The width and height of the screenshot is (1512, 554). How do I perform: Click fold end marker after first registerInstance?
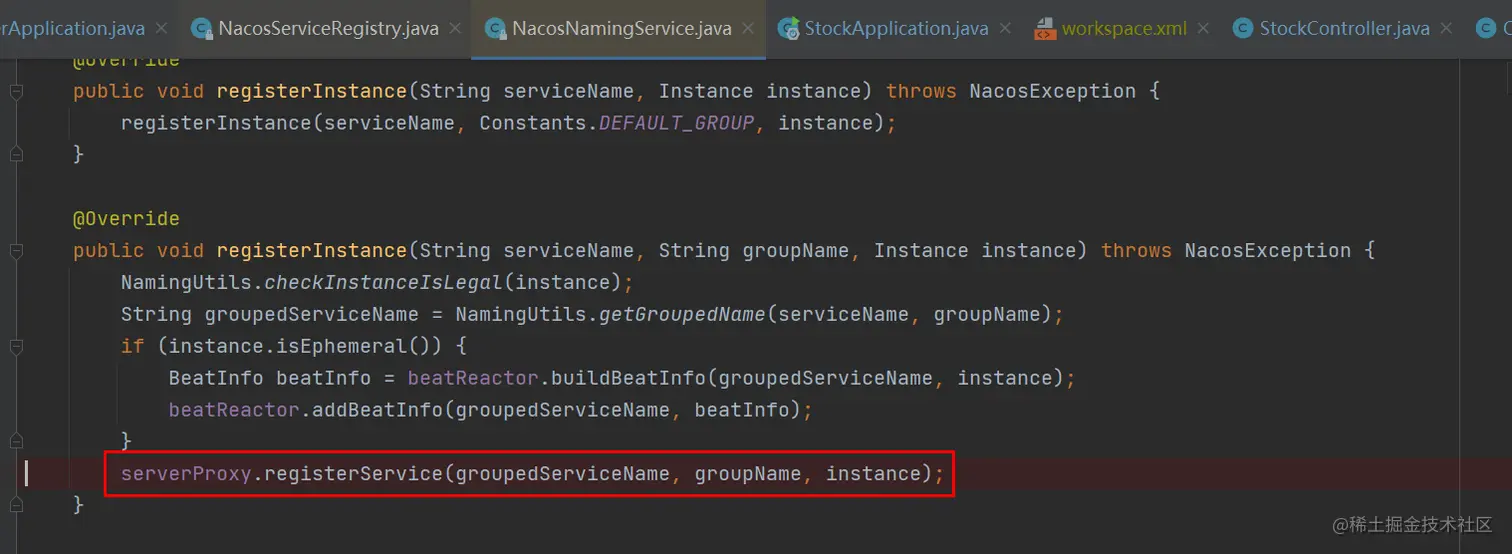pyautogui.click(x=16, y=154)
